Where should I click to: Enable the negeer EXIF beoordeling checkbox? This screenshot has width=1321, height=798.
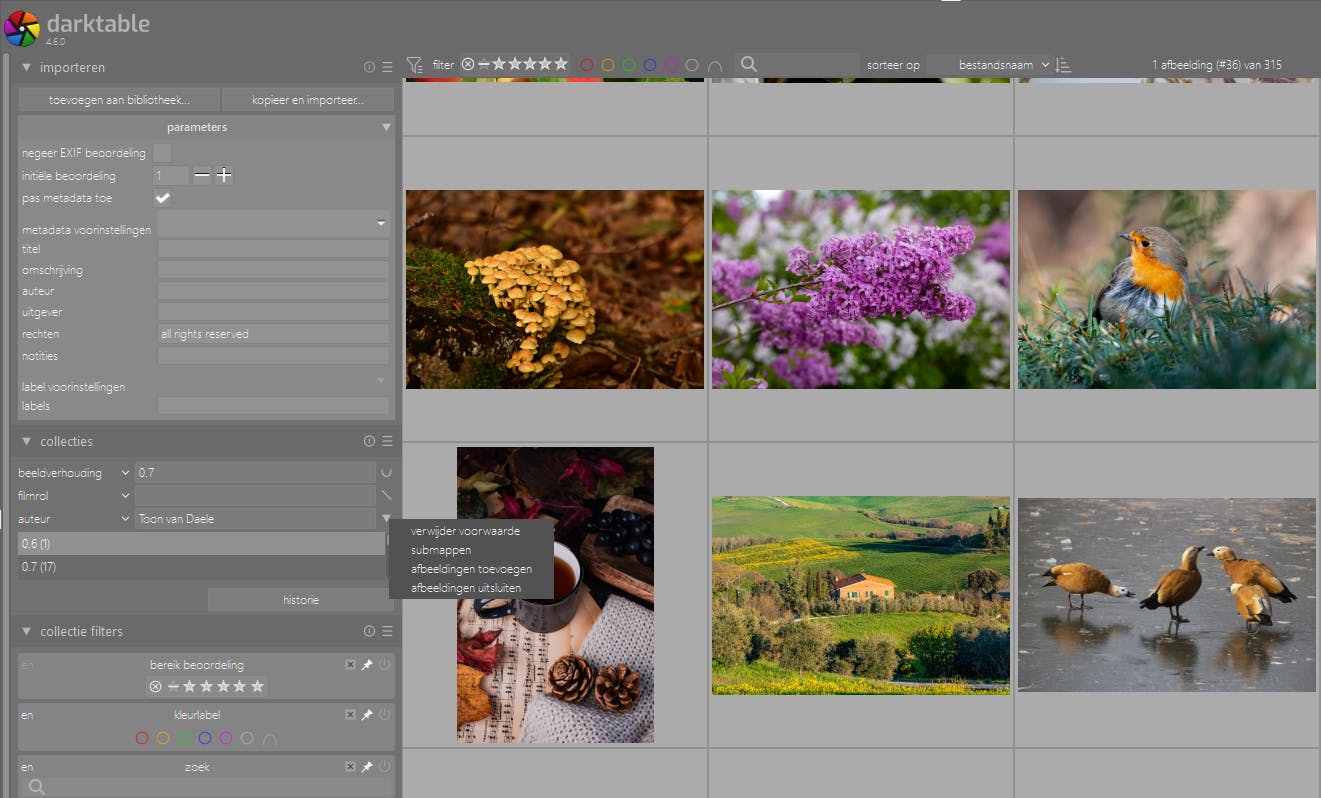tap(162, 153)
